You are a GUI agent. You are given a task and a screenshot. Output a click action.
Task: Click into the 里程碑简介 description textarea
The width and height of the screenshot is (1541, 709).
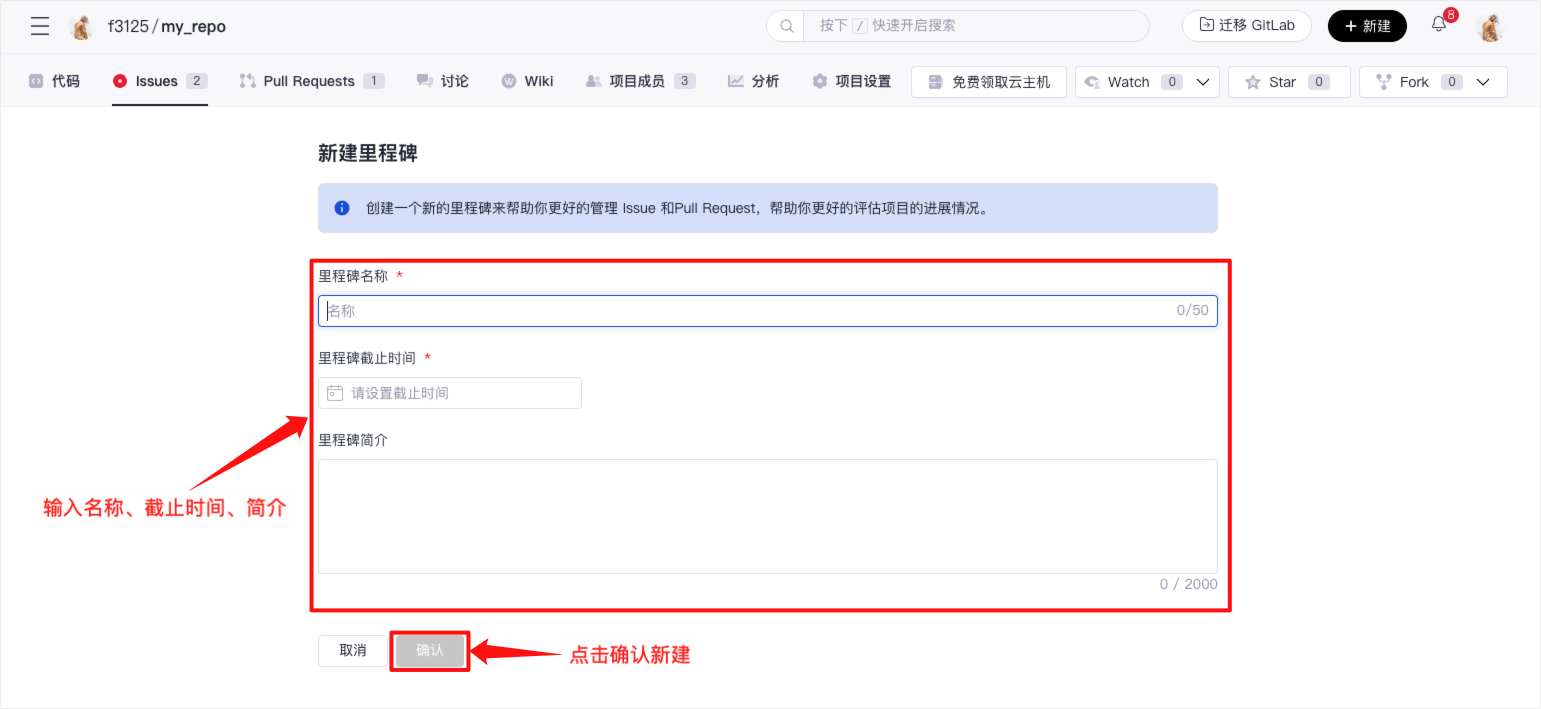pyautogui.click(x=767, y=516)
